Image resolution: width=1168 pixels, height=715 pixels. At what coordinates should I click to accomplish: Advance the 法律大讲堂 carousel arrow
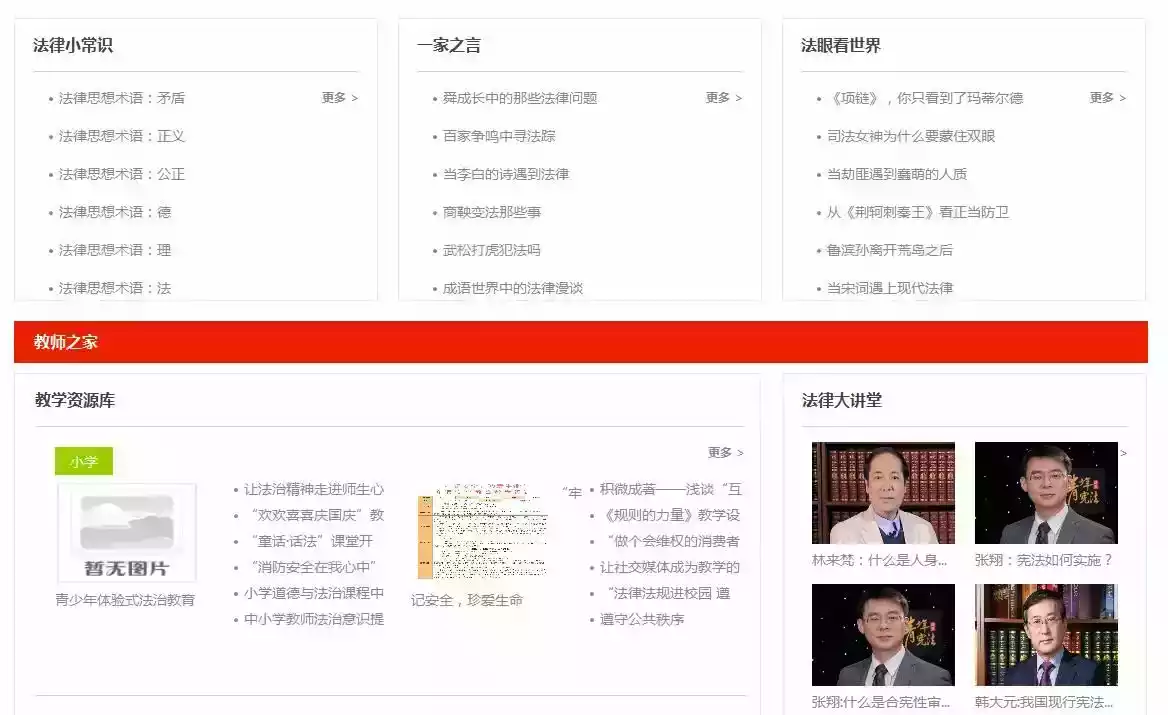pos(1124,453)
